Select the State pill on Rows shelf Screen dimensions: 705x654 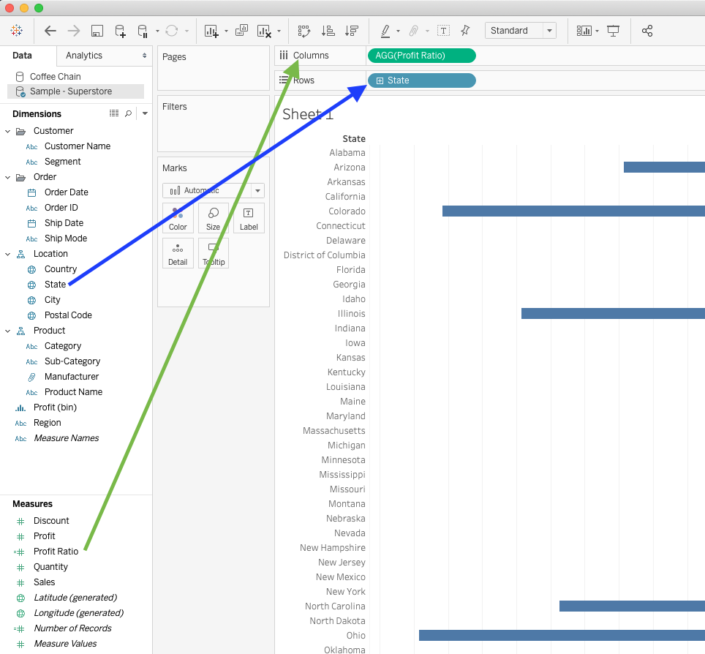[x=421, y=80]
